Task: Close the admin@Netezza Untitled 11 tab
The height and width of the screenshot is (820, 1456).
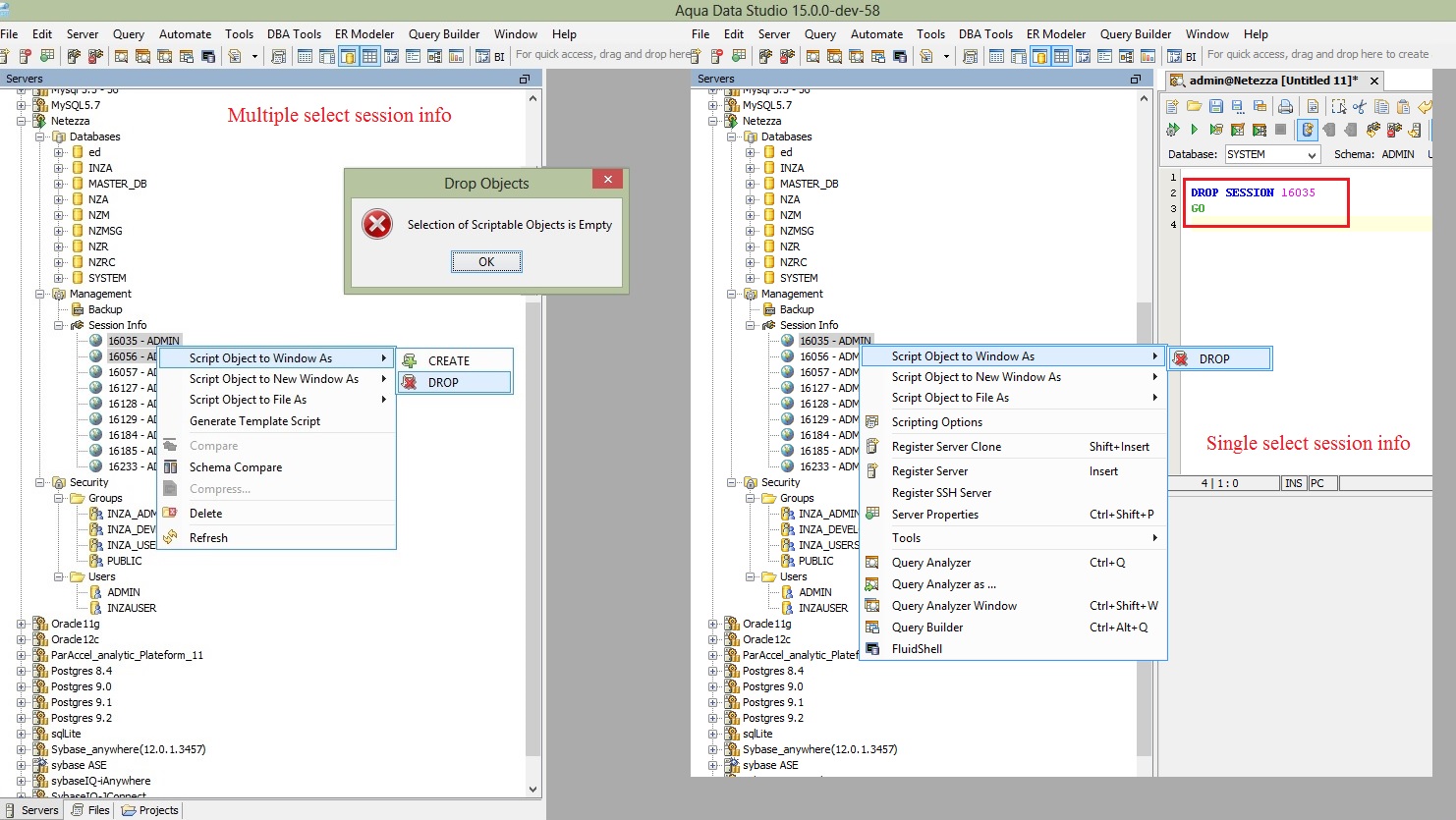Action: (x=1374, y=81)
